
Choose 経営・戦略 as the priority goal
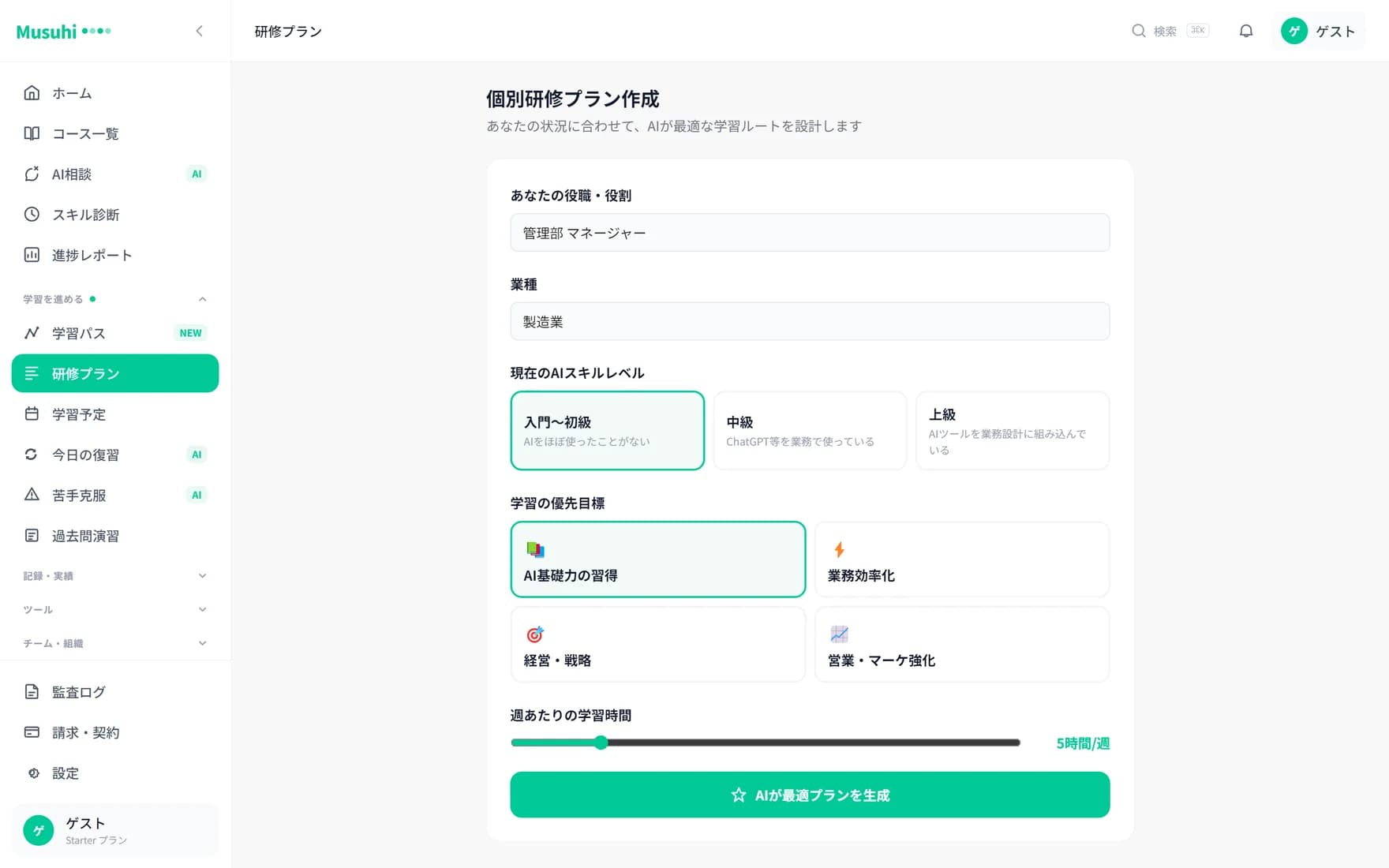coord(658,644)
